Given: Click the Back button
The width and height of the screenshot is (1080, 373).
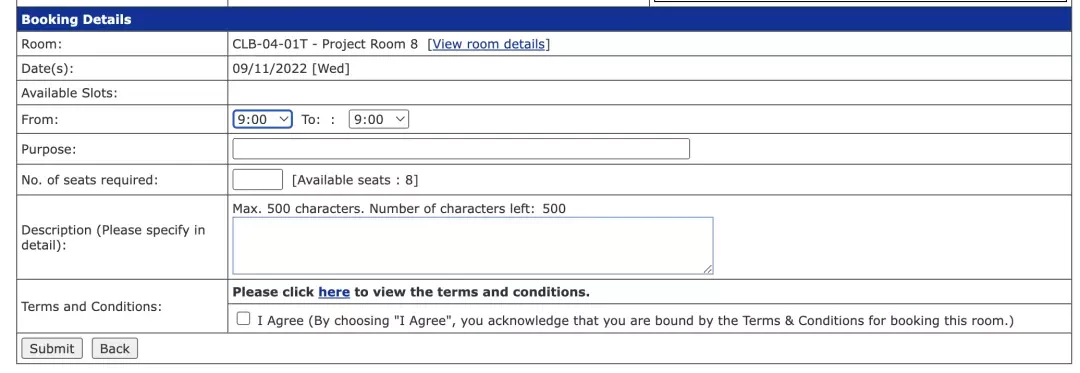Looking at the screenshot, I should coord(115,348).
